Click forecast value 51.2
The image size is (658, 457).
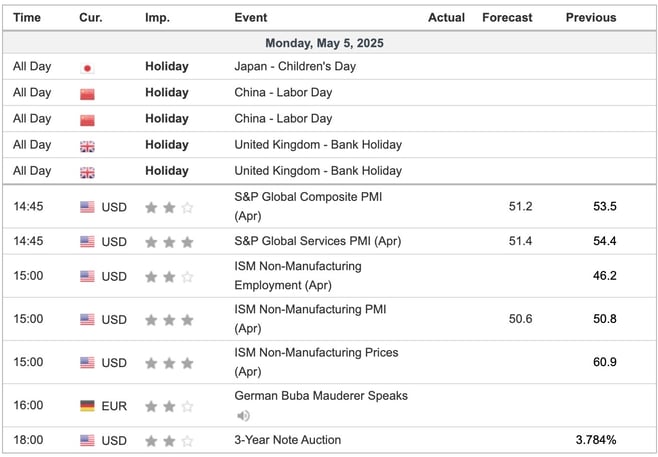pos(520,206)
